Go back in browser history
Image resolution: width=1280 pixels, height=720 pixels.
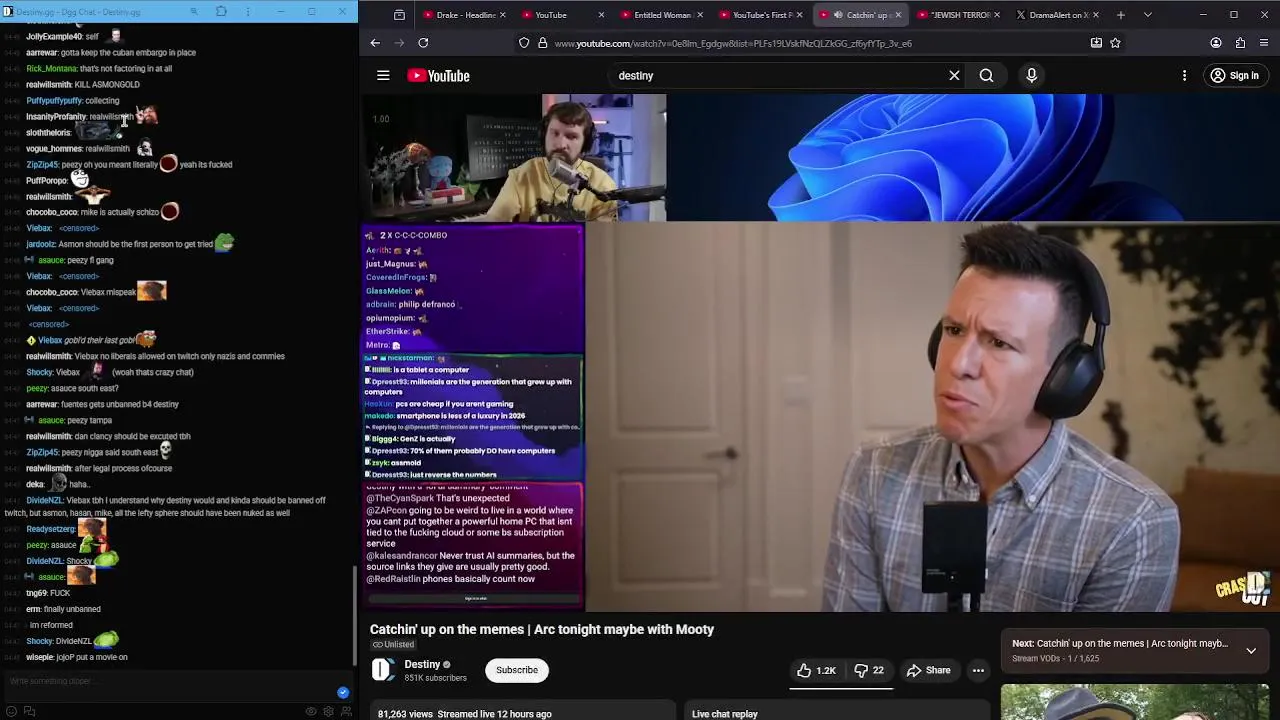click(x=375, y=43)
